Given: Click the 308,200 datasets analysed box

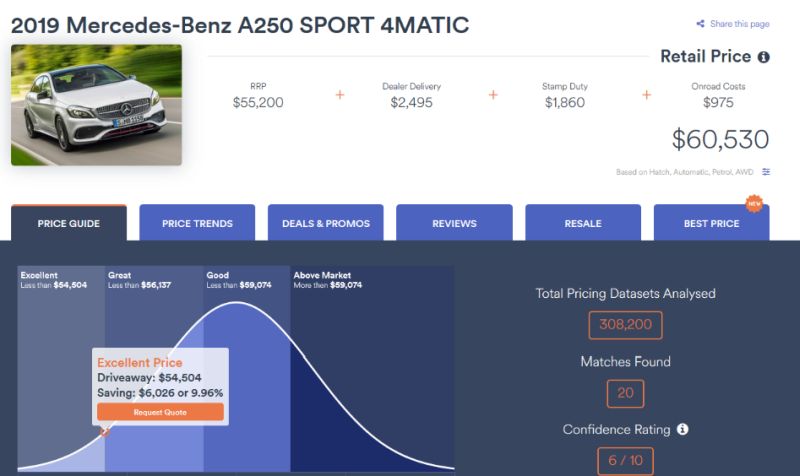Looking at the screenshot, I should [626, 324].
